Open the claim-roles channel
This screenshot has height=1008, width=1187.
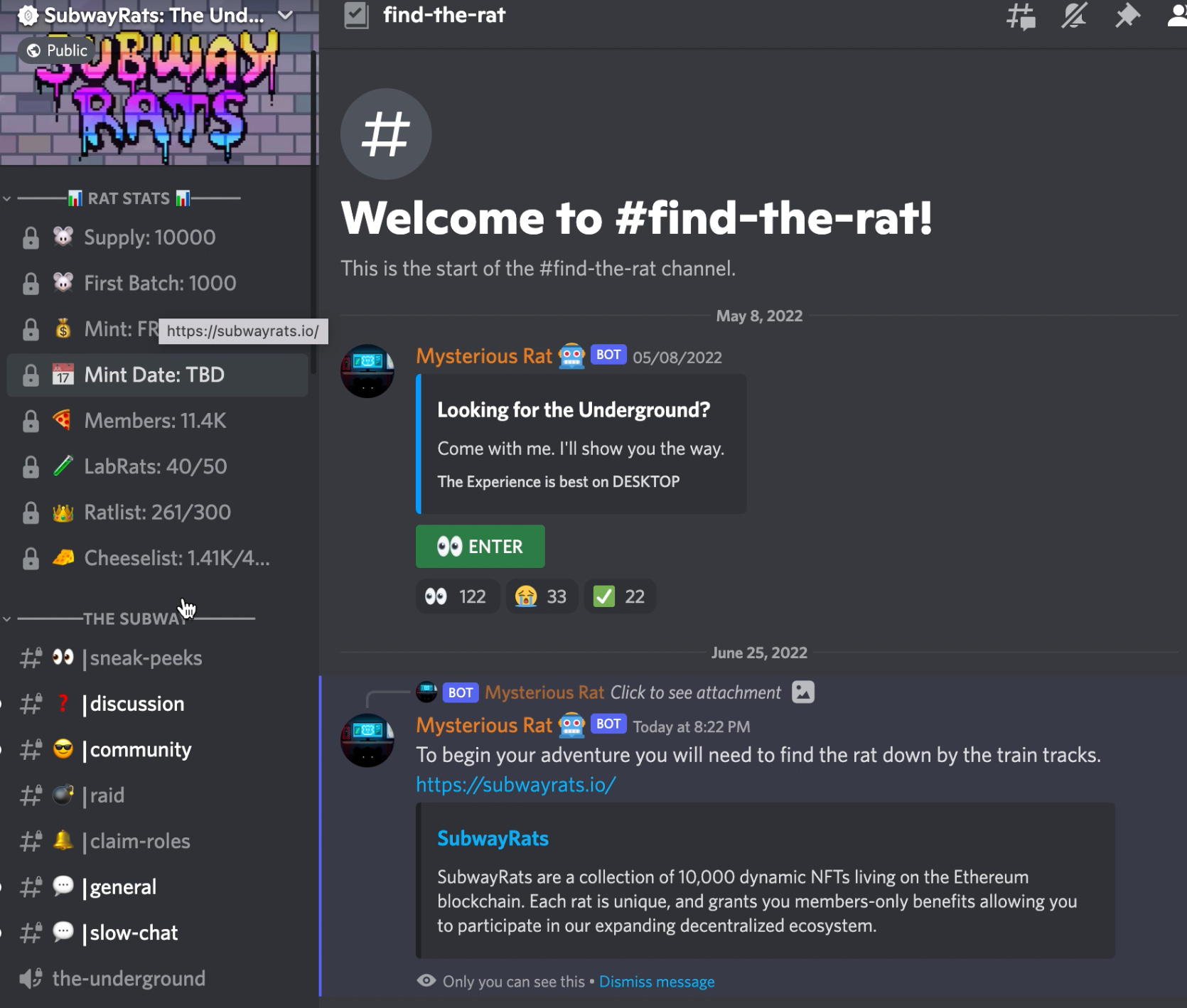click(x=158, y=842)
